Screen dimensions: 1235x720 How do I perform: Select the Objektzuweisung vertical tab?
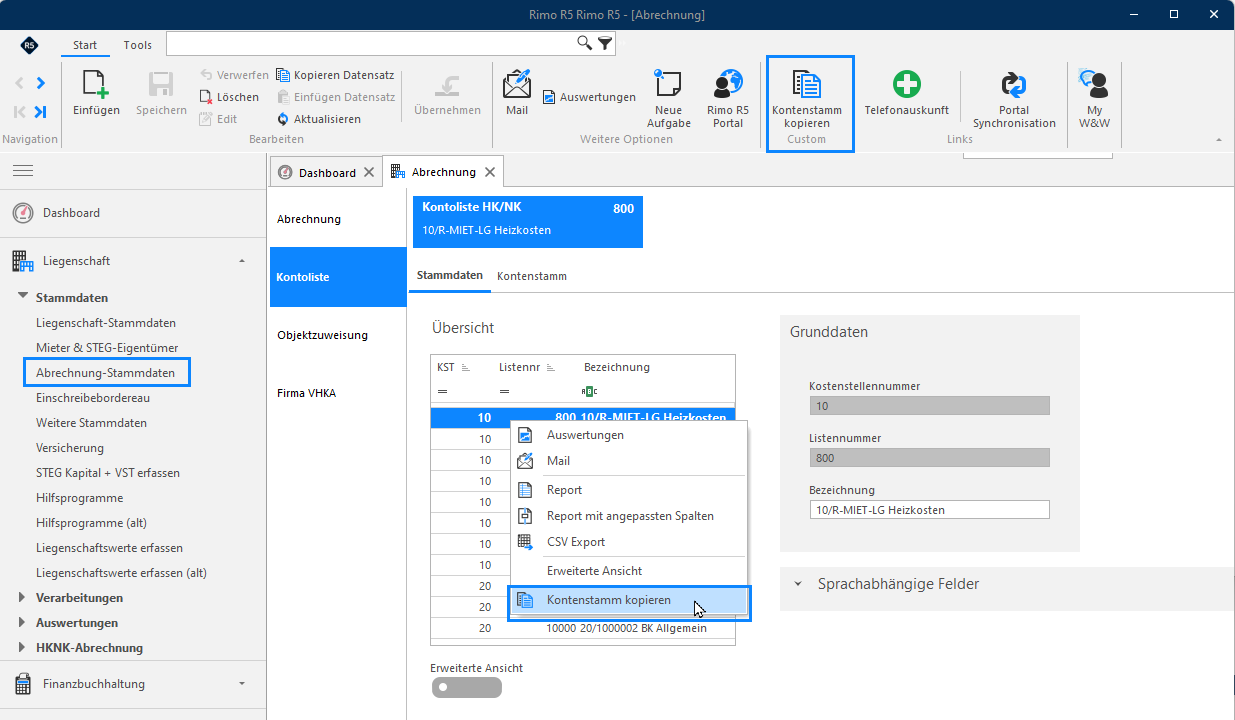point(338,335)
